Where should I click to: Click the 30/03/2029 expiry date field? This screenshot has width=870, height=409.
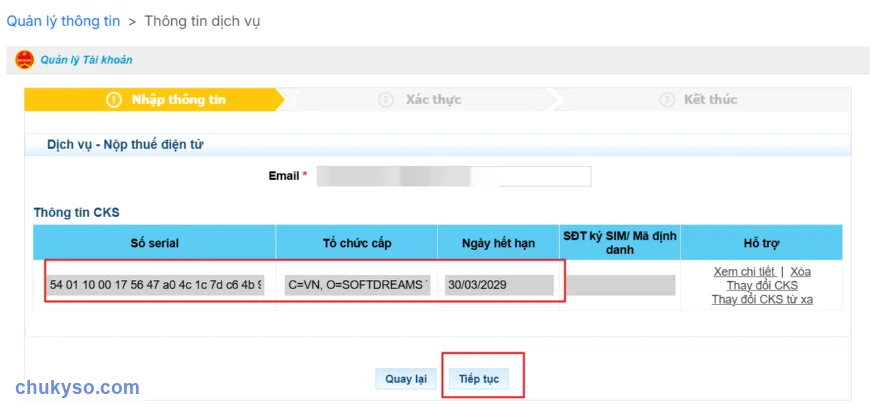(499, 285)
